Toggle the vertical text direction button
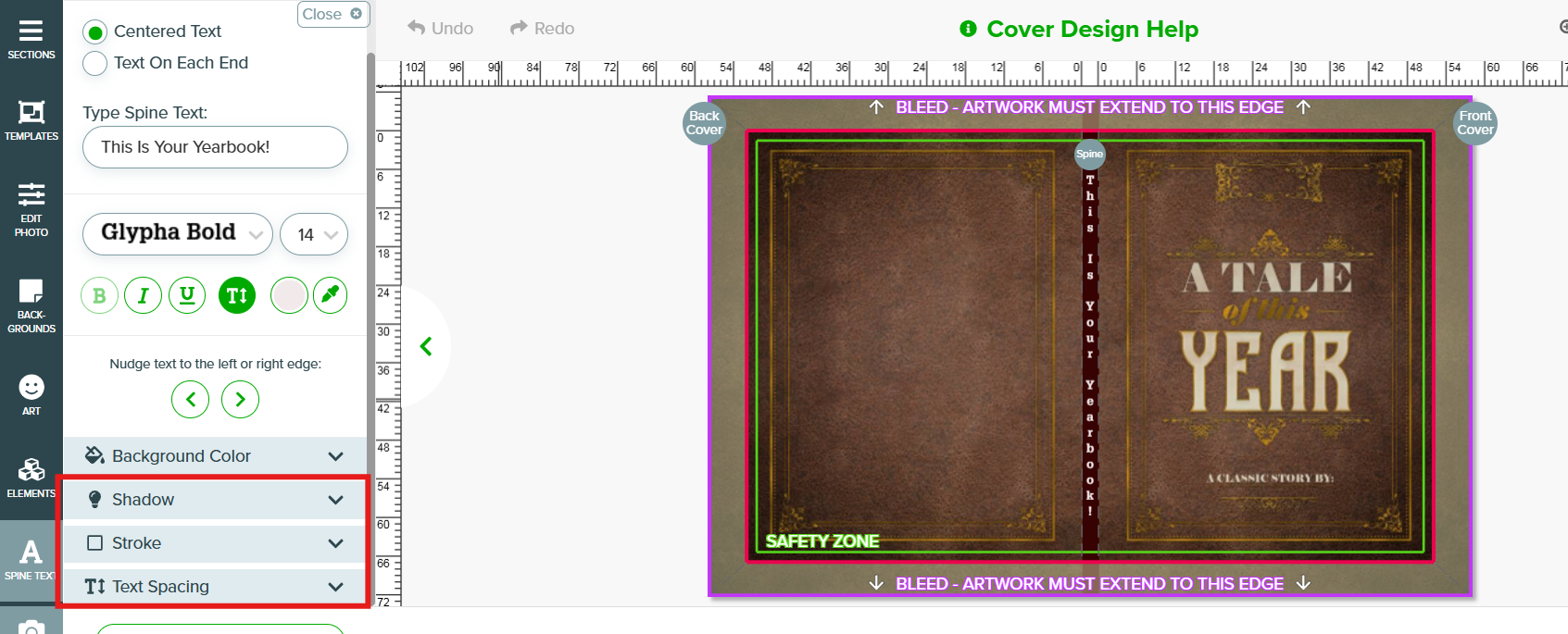The image size is (1568, 634). point(237,296)
